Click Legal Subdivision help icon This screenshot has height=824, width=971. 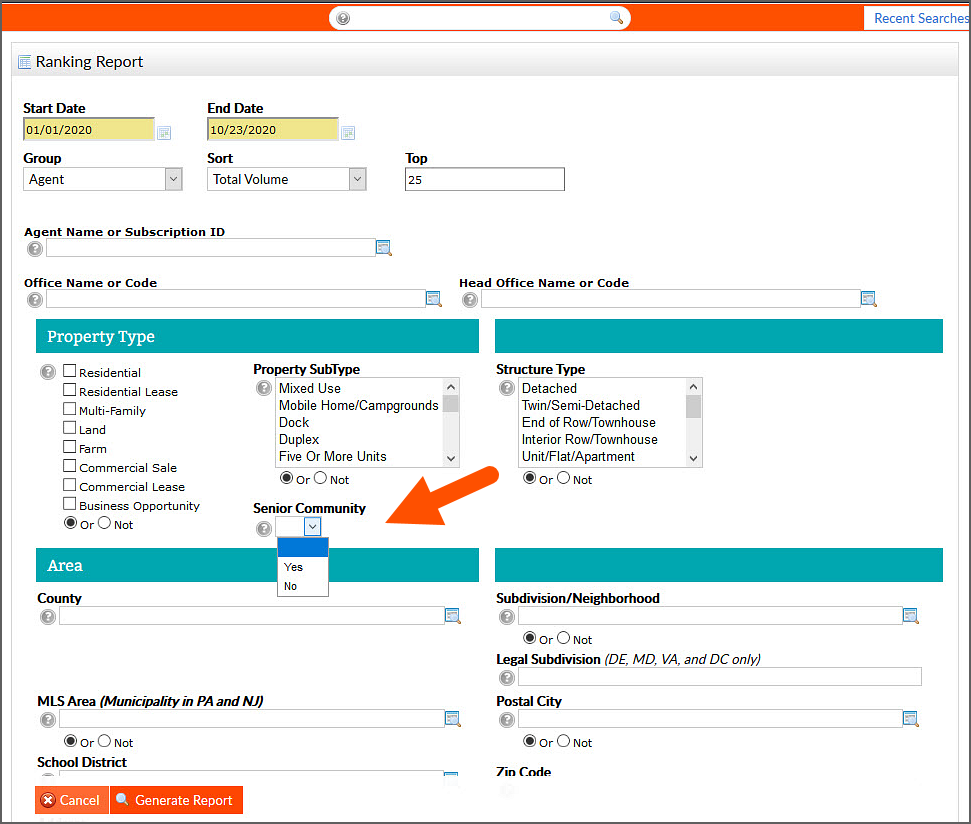(507, 677)
